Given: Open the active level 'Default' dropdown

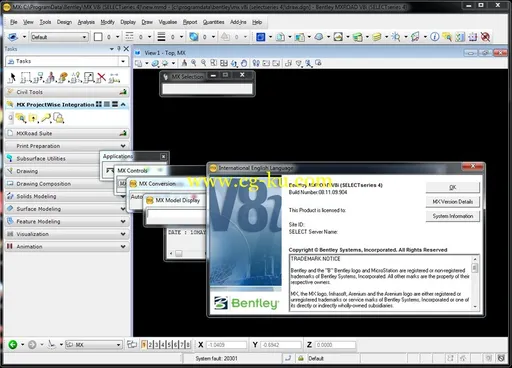Looking at the screenshot, I should tap(84, 37).
